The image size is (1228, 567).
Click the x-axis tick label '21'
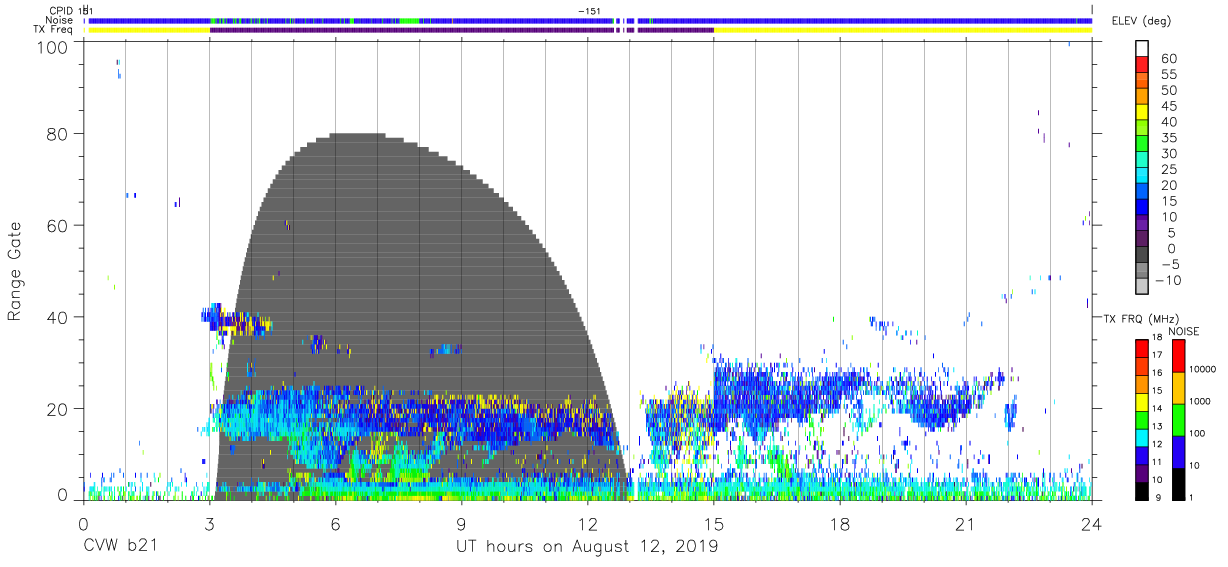pos(965,524)
